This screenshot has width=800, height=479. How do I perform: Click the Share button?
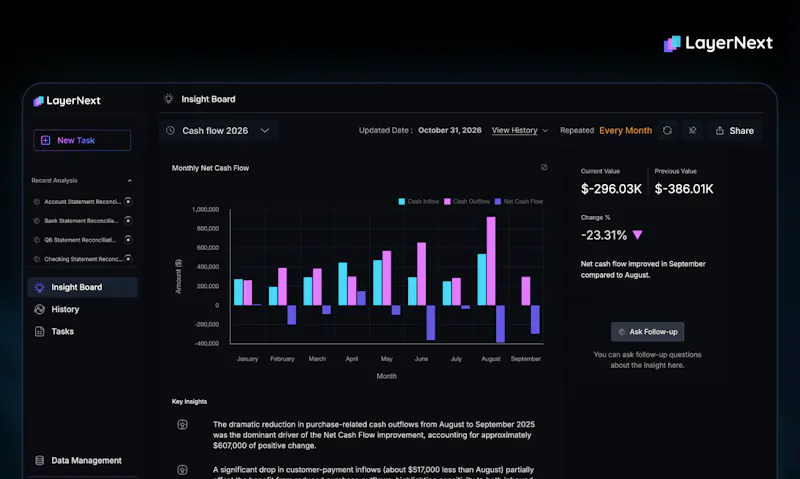(x=735, y=131)
